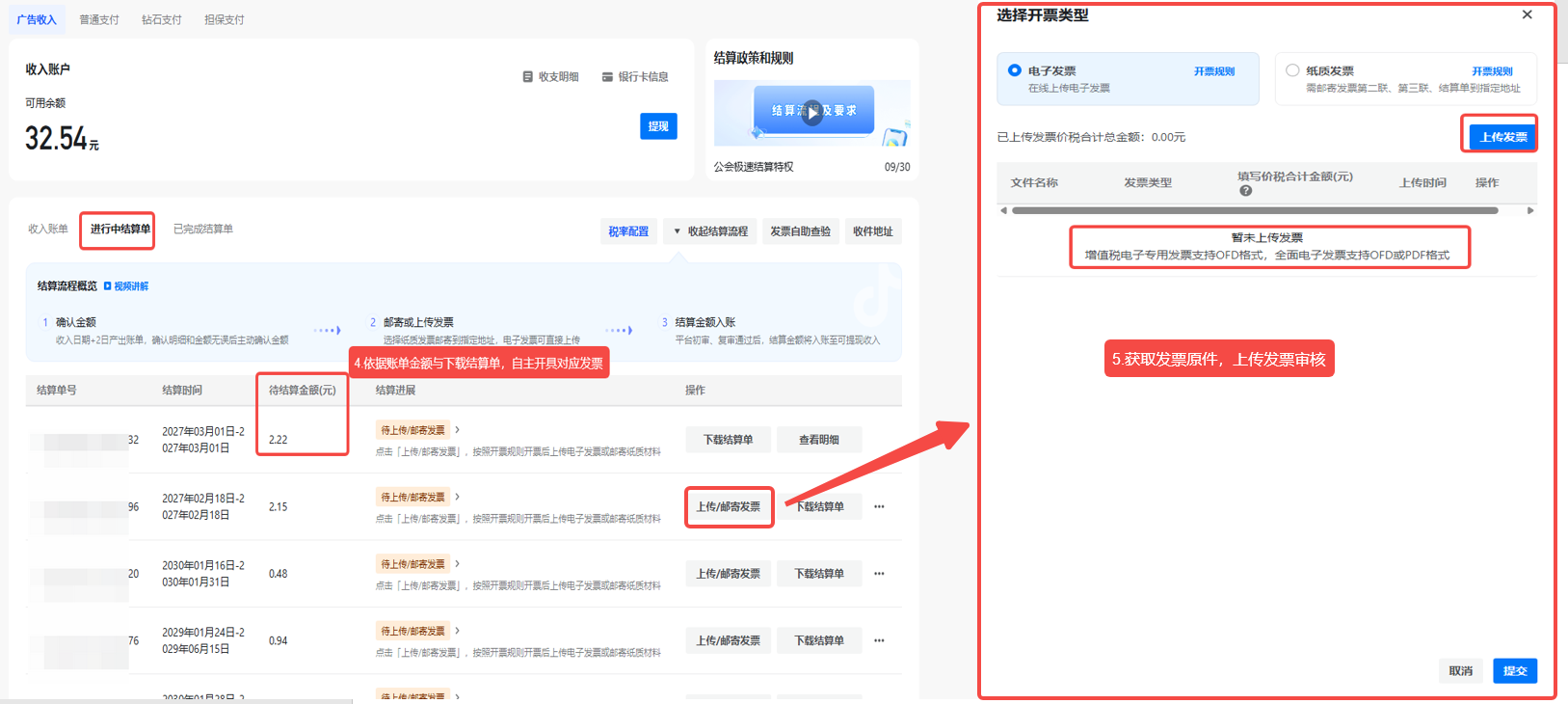Select the 电子发票 radio option
This screenshot has width=1568, height=704.
(1015, 70)
